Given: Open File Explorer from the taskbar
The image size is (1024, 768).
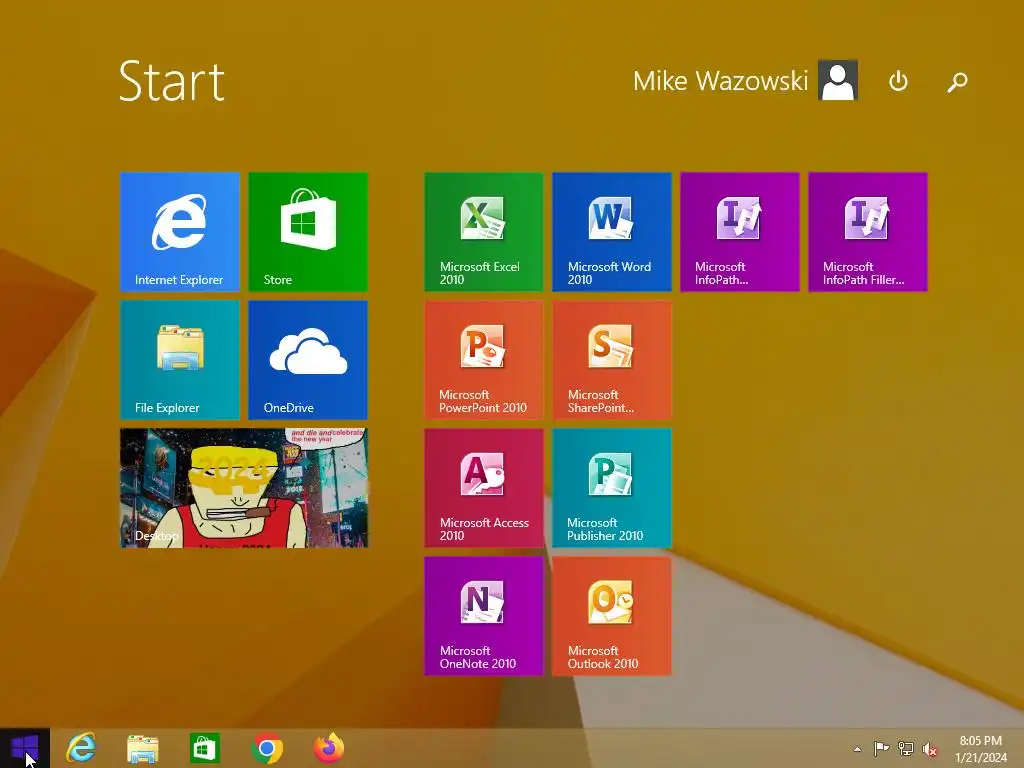Looking at the screenshot, I should click(x=142, y=748).
